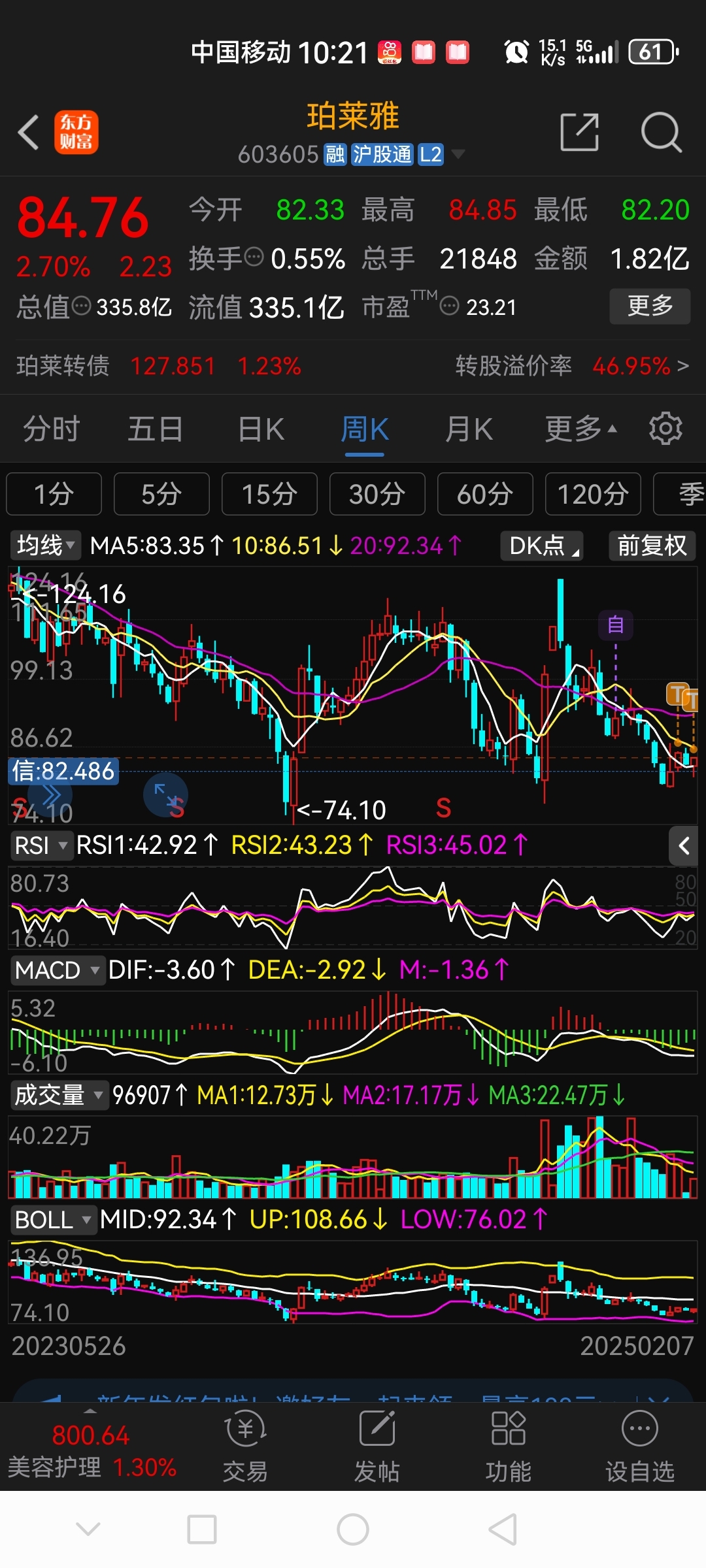The height and width of the screenshot is (1568, 706).
Task: Tap info icon beside 换手
Action: coord(254,257)
